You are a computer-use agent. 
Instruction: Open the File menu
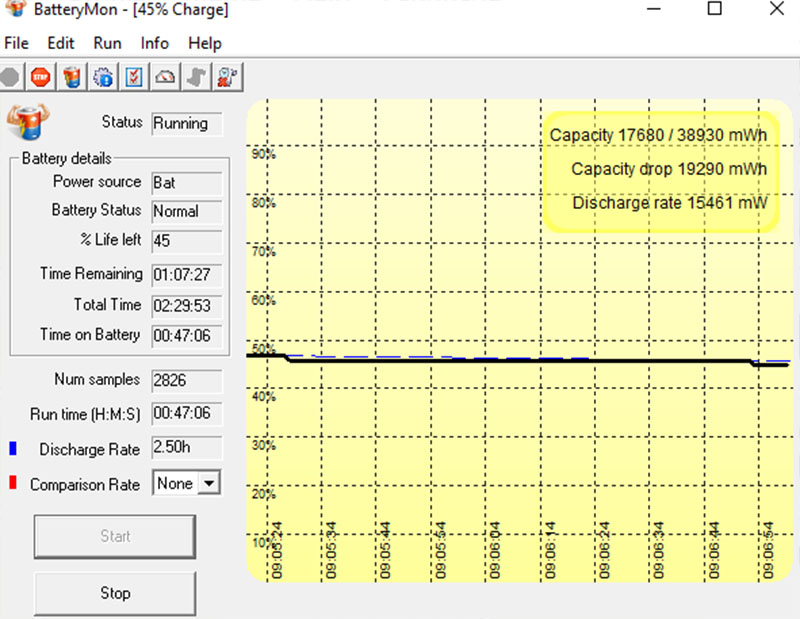click(x=16, y=43)
